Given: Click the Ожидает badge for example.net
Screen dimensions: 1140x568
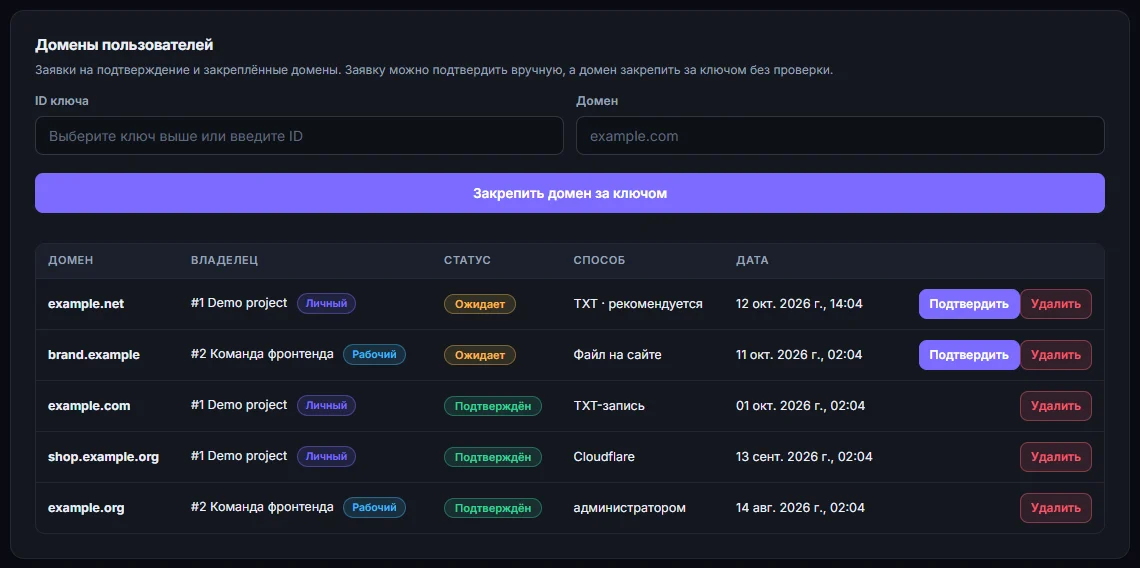Looking at the screenshot, I should [x=480, y=304].
